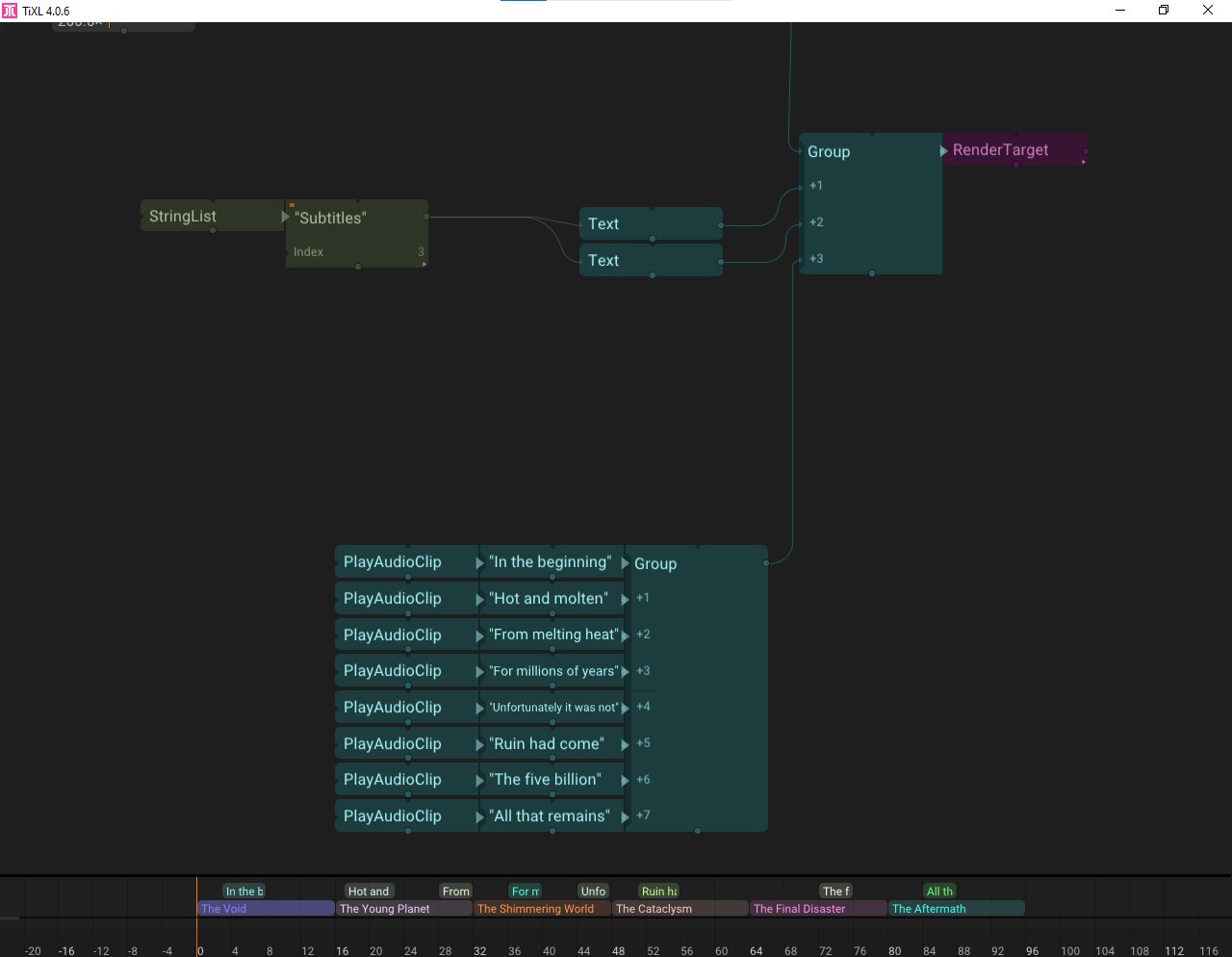Click the arrow icon before "Subtitles" node

[286, 218]
